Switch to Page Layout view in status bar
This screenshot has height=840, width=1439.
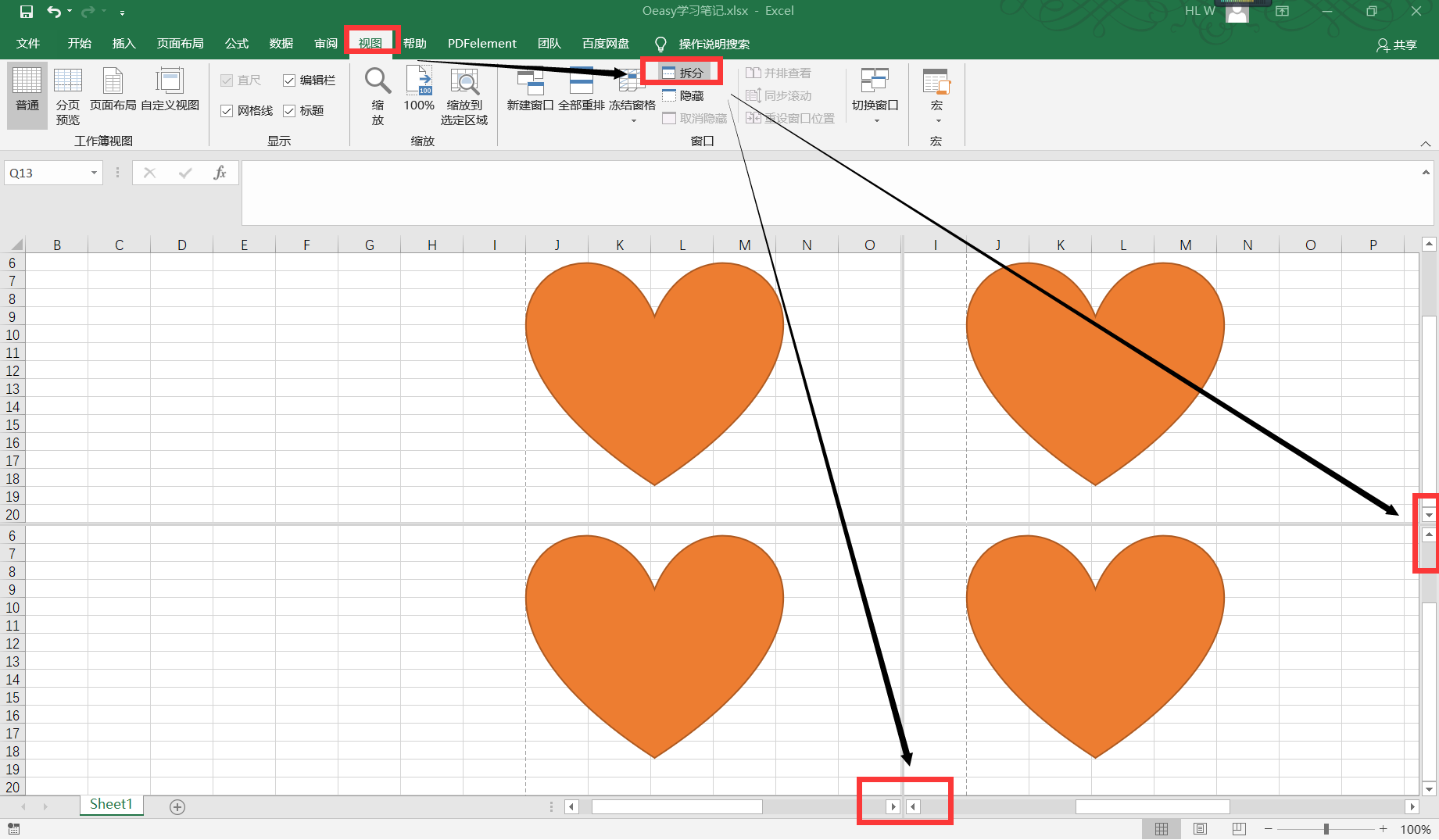(1201, 829)
